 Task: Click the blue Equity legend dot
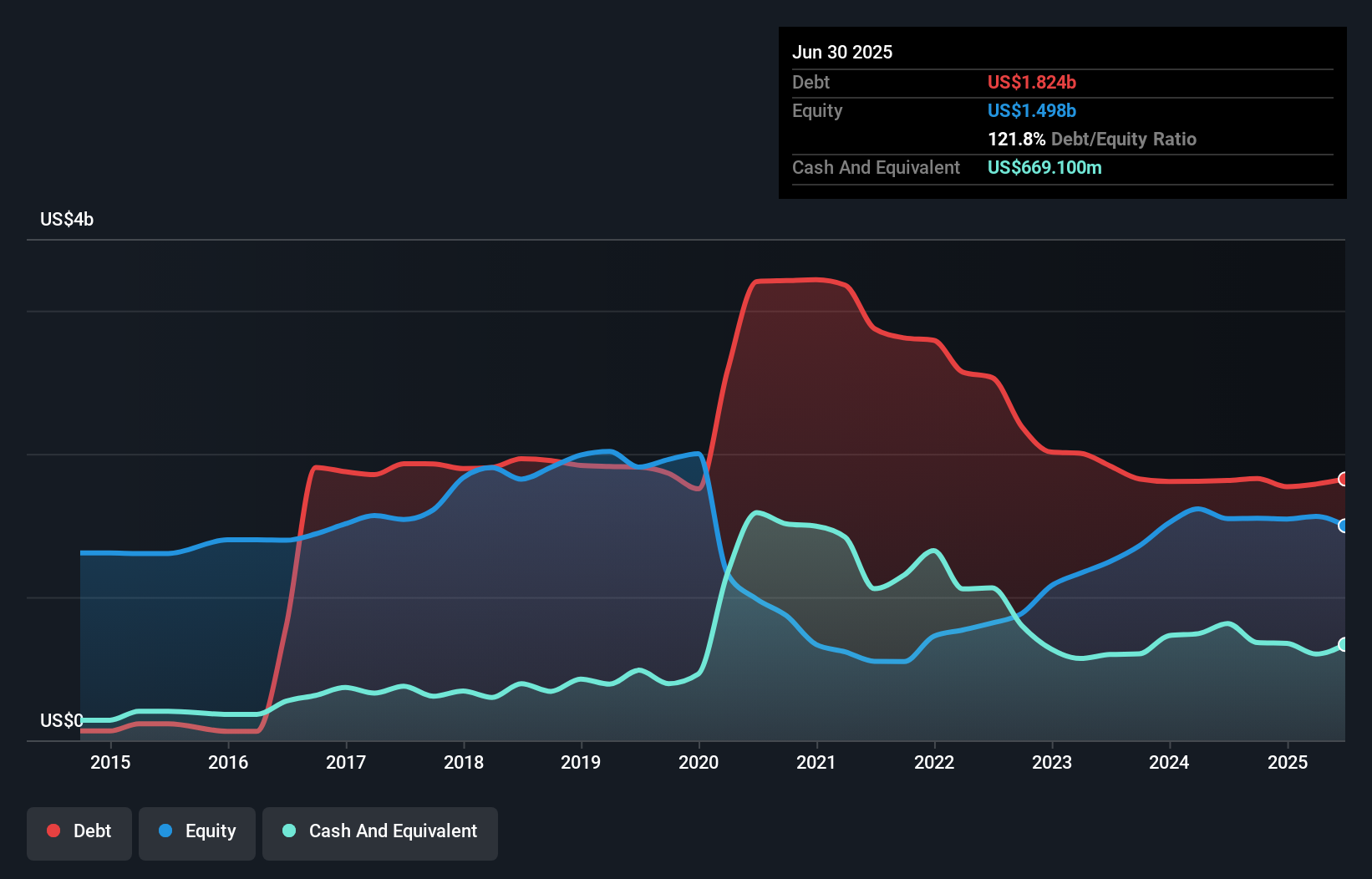[x=166, y=831]
